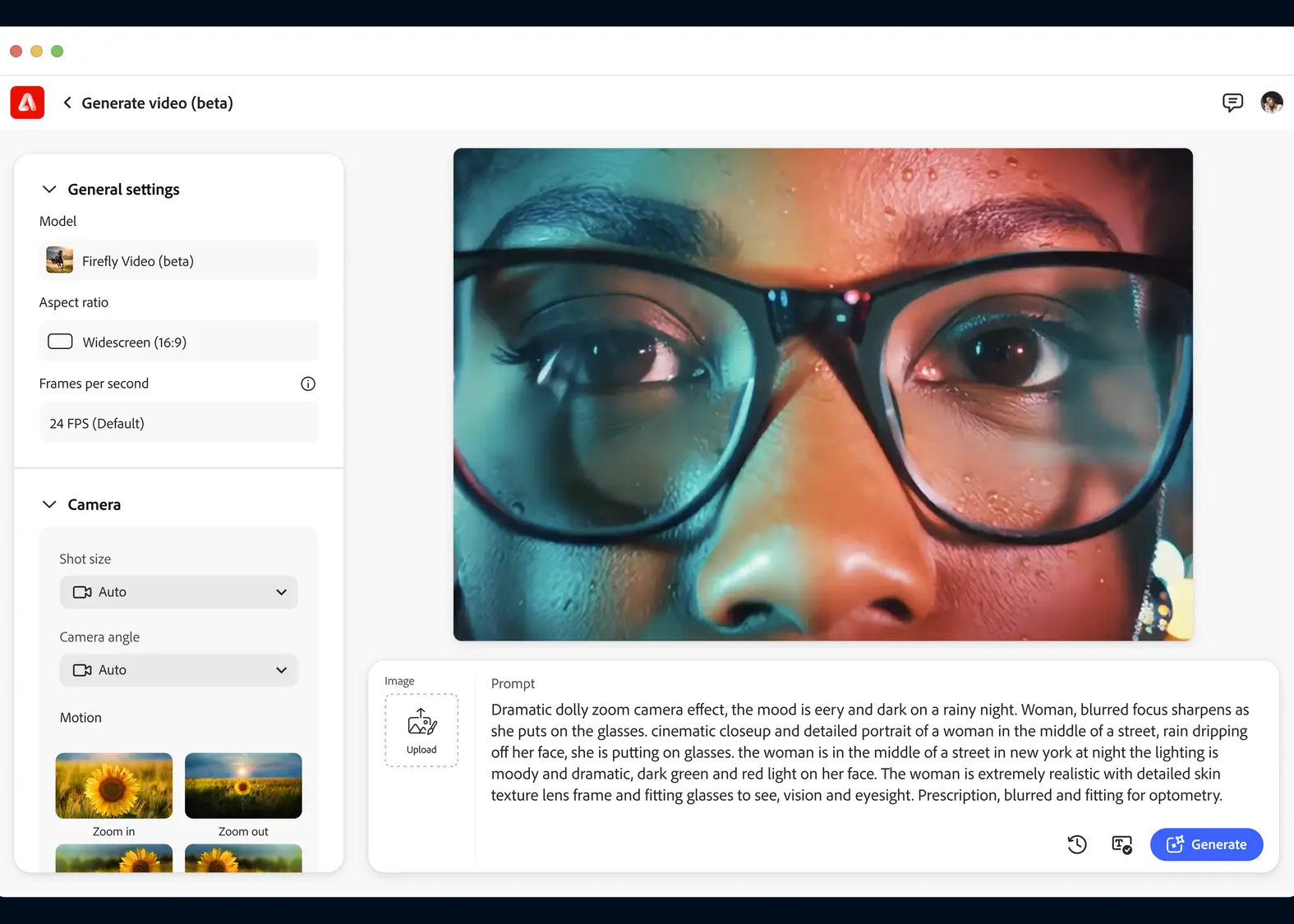Click the Frames per second label

[x=94, y=384]
